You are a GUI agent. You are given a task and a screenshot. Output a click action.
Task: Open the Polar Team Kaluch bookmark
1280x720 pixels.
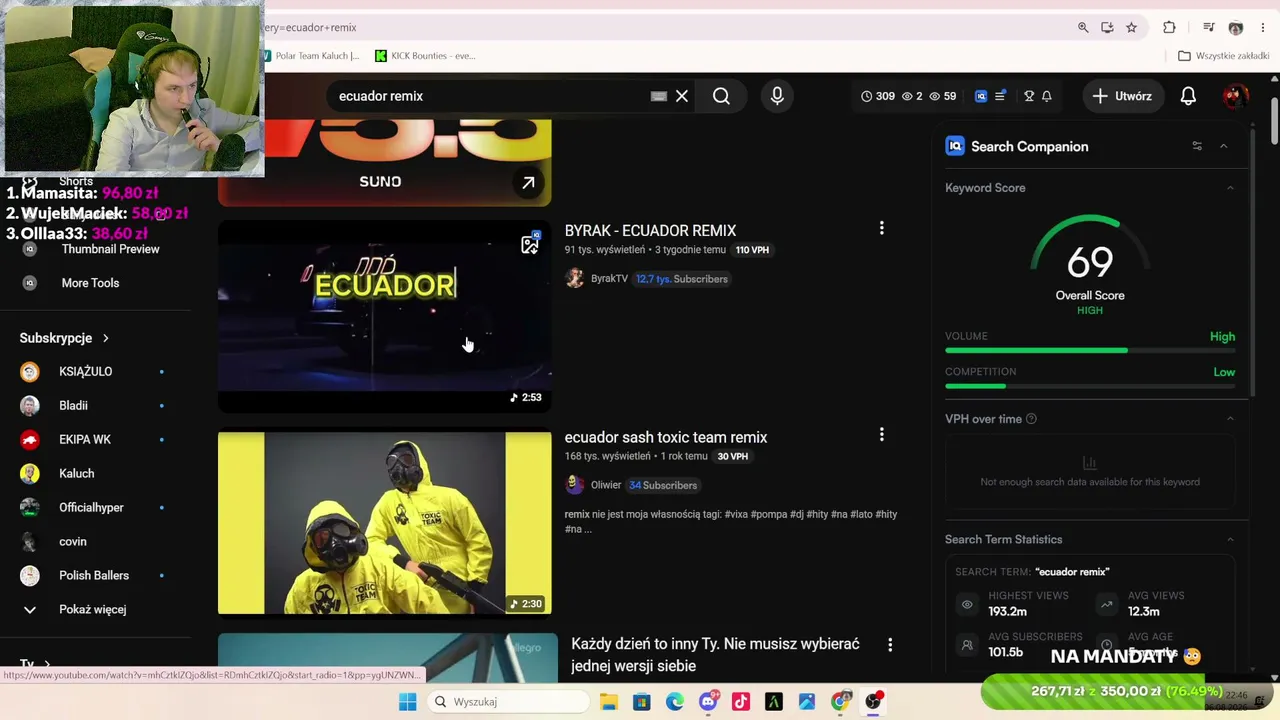pyautogui.click(x=313, y=56)
